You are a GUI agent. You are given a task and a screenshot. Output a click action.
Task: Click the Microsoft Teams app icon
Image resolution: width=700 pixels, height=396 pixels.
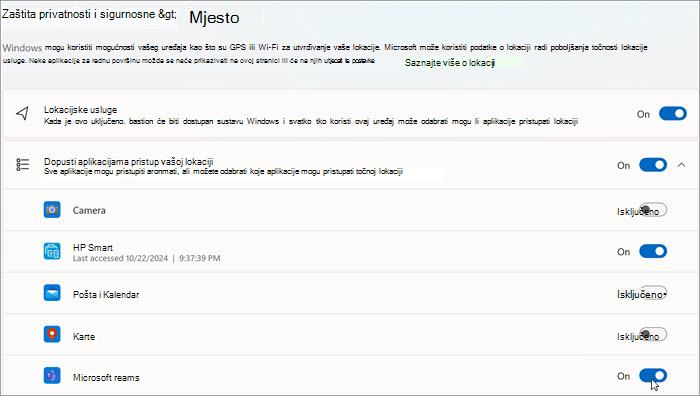point(52,376)
